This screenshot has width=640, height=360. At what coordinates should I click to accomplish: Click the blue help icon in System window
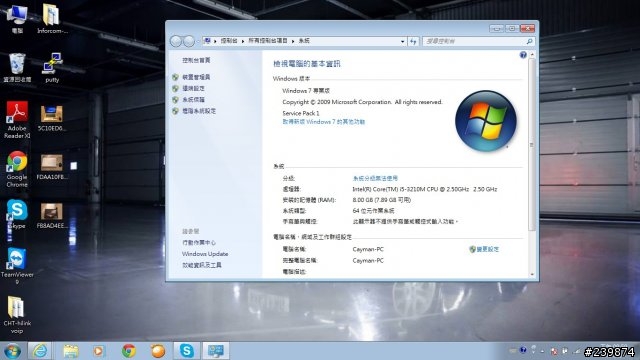(523, 55)
